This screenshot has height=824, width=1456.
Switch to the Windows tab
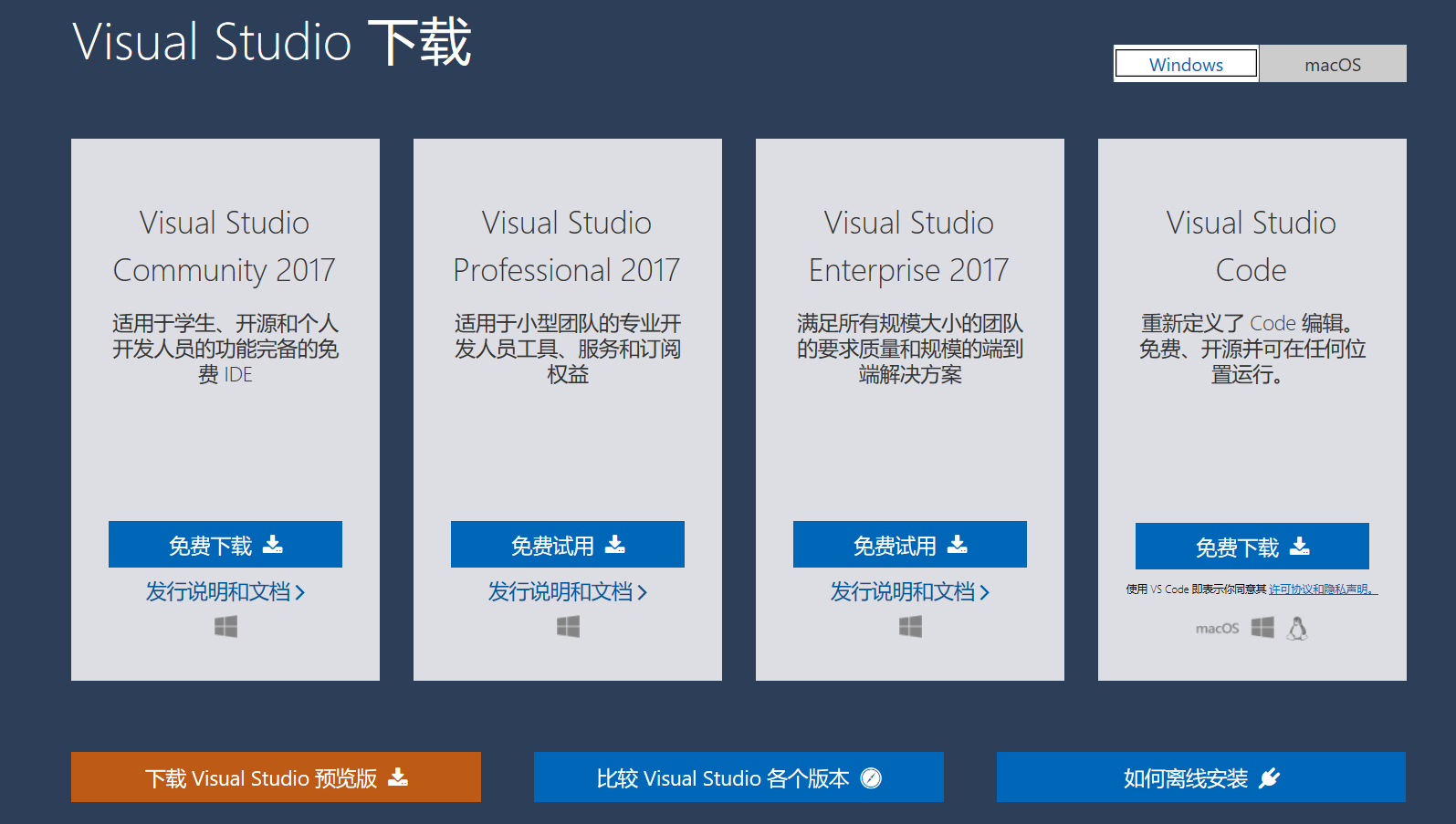(1186, 64)
